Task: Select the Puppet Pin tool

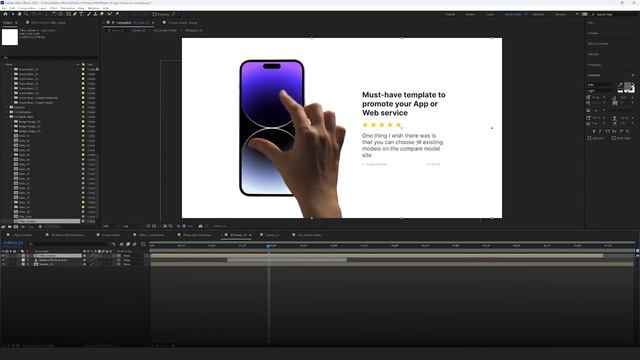Action: [x=117, y=14]
